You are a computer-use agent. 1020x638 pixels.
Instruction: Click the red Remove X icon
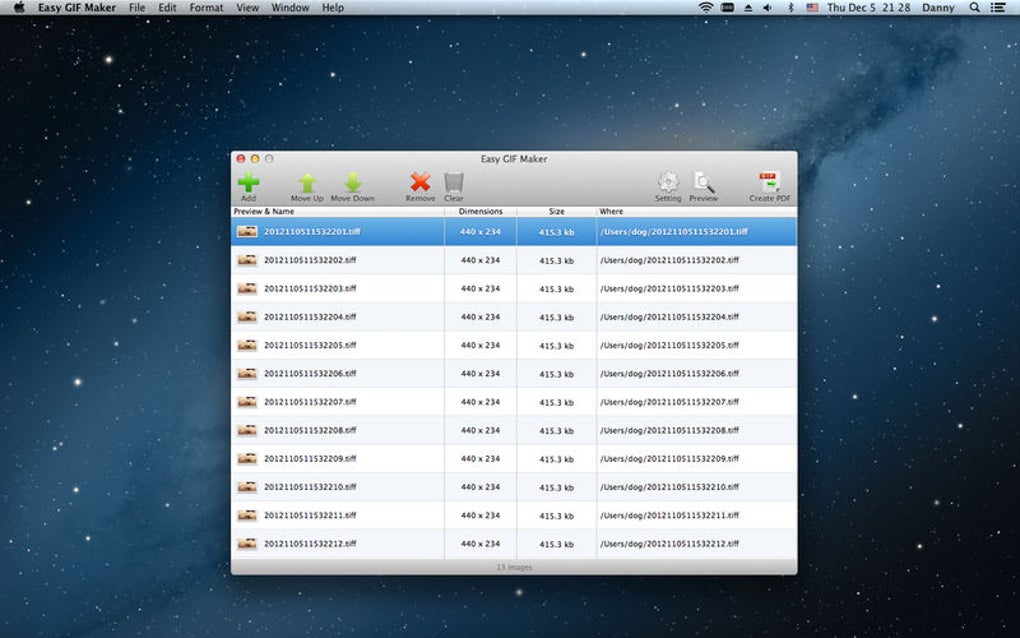pyautogui.click(x=420, y=182)
